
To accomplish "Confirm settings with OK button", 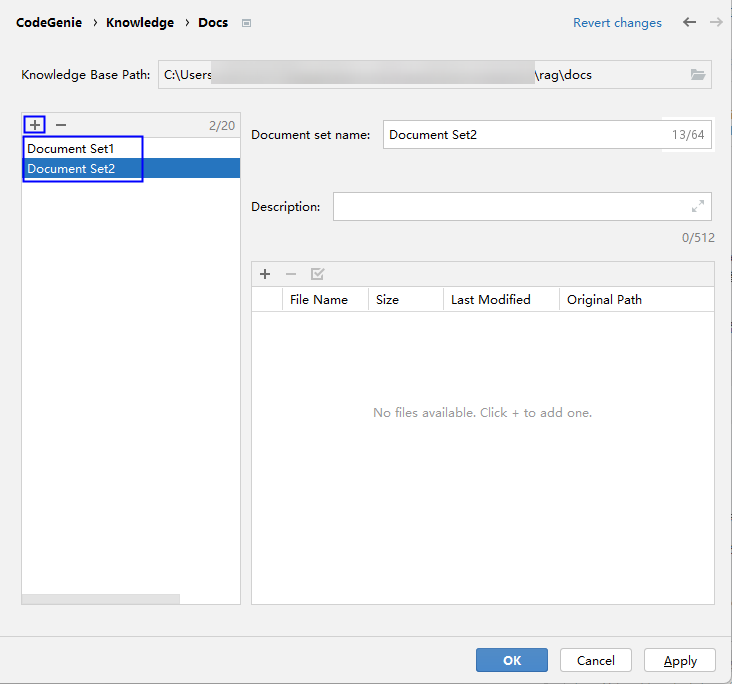I will pos(511,660).
